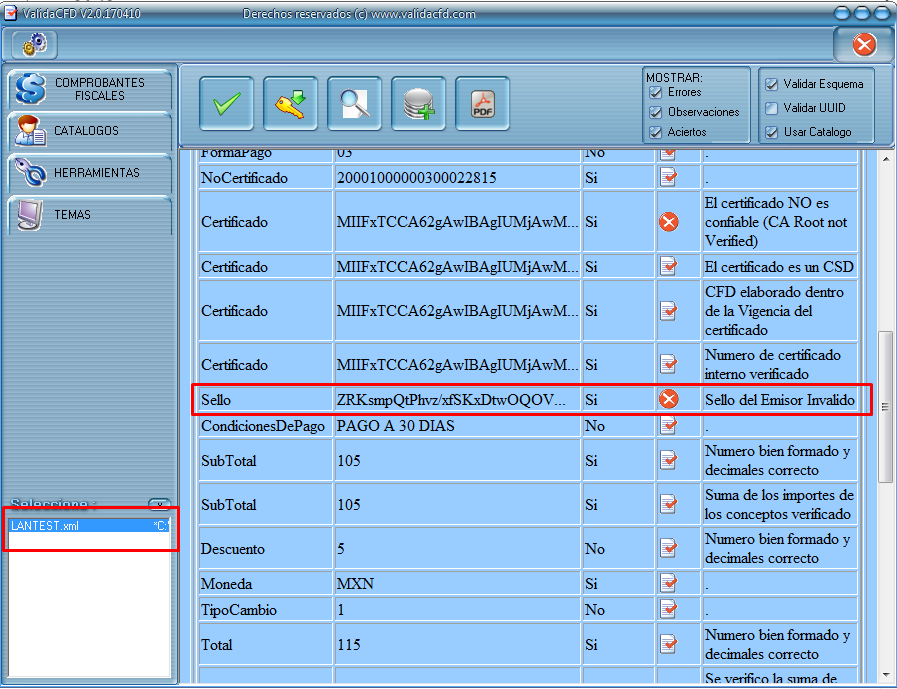This screenshot has height=689, width=897.
Task: Click the check icon in the Moneda row
Action: (668, 583)
